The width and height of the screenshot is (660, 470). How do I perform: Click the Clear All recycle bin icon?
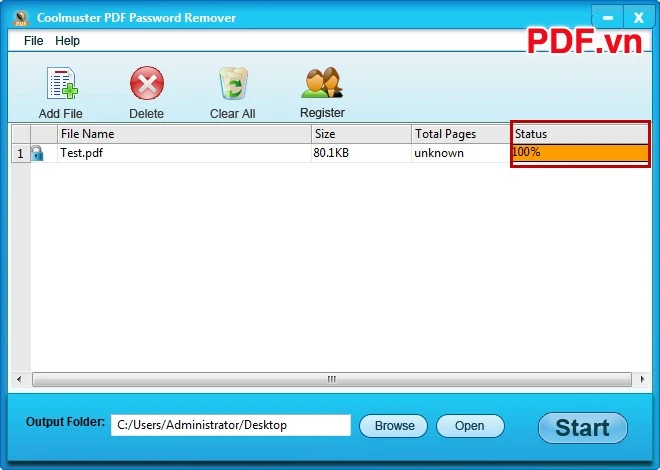[233, 83]
